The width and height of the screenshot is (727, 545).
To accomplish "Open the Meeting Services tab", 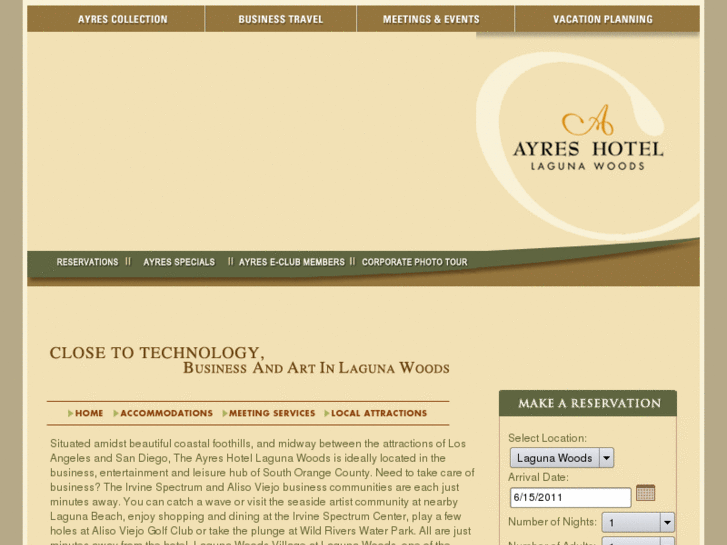I will [268, 413].
